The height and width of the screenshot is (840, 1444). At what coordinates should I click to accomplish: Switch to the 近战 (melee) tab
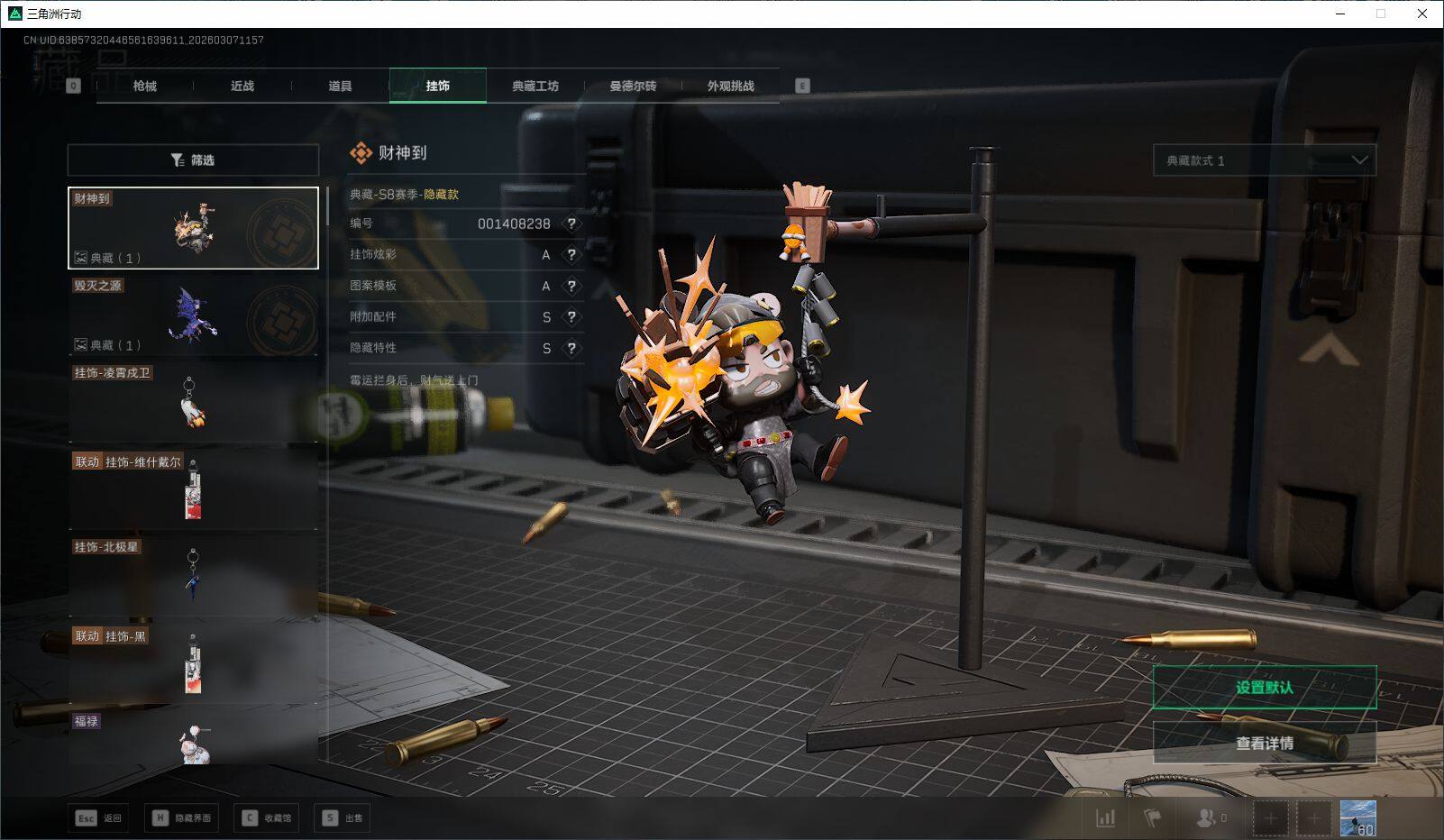tap(242, 86)
